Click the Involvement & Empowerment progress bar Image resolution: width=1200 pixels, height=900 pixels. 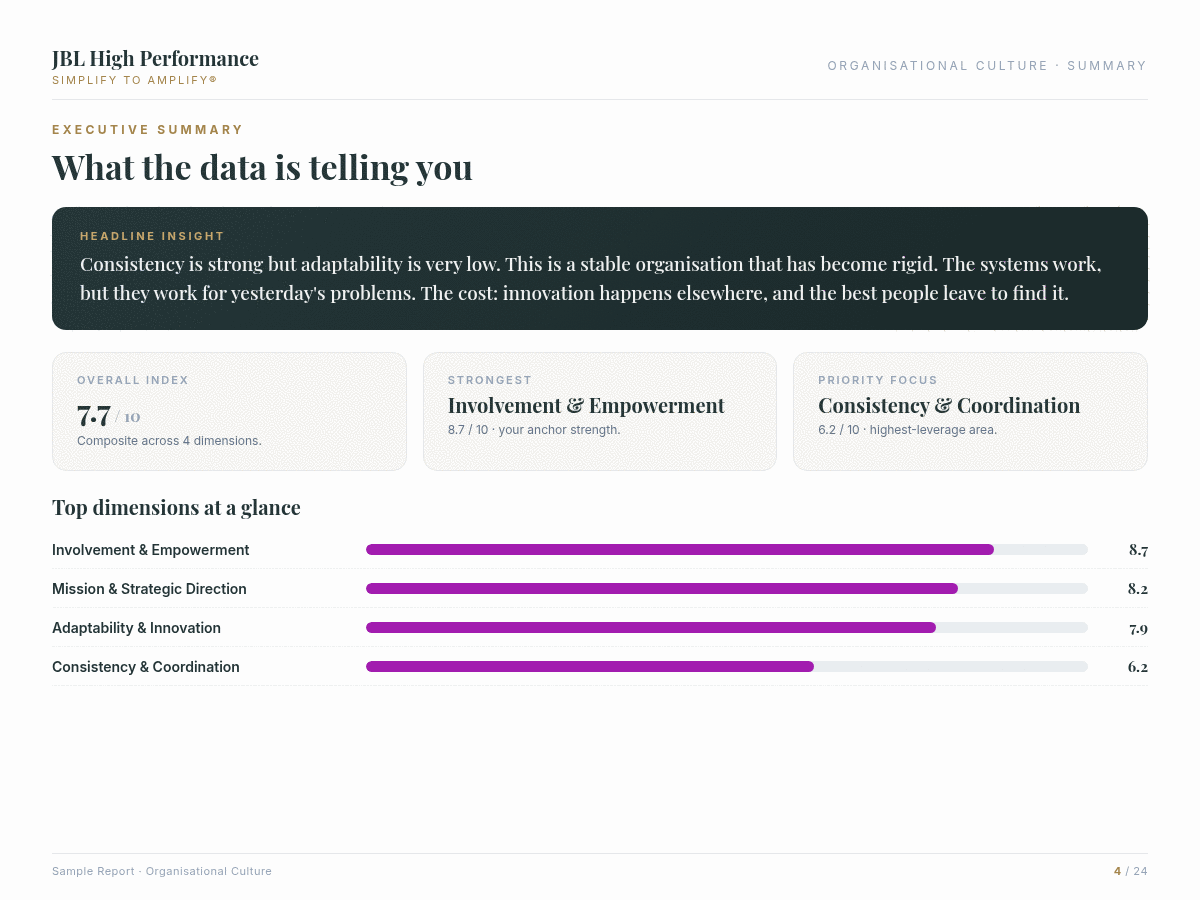727,550
